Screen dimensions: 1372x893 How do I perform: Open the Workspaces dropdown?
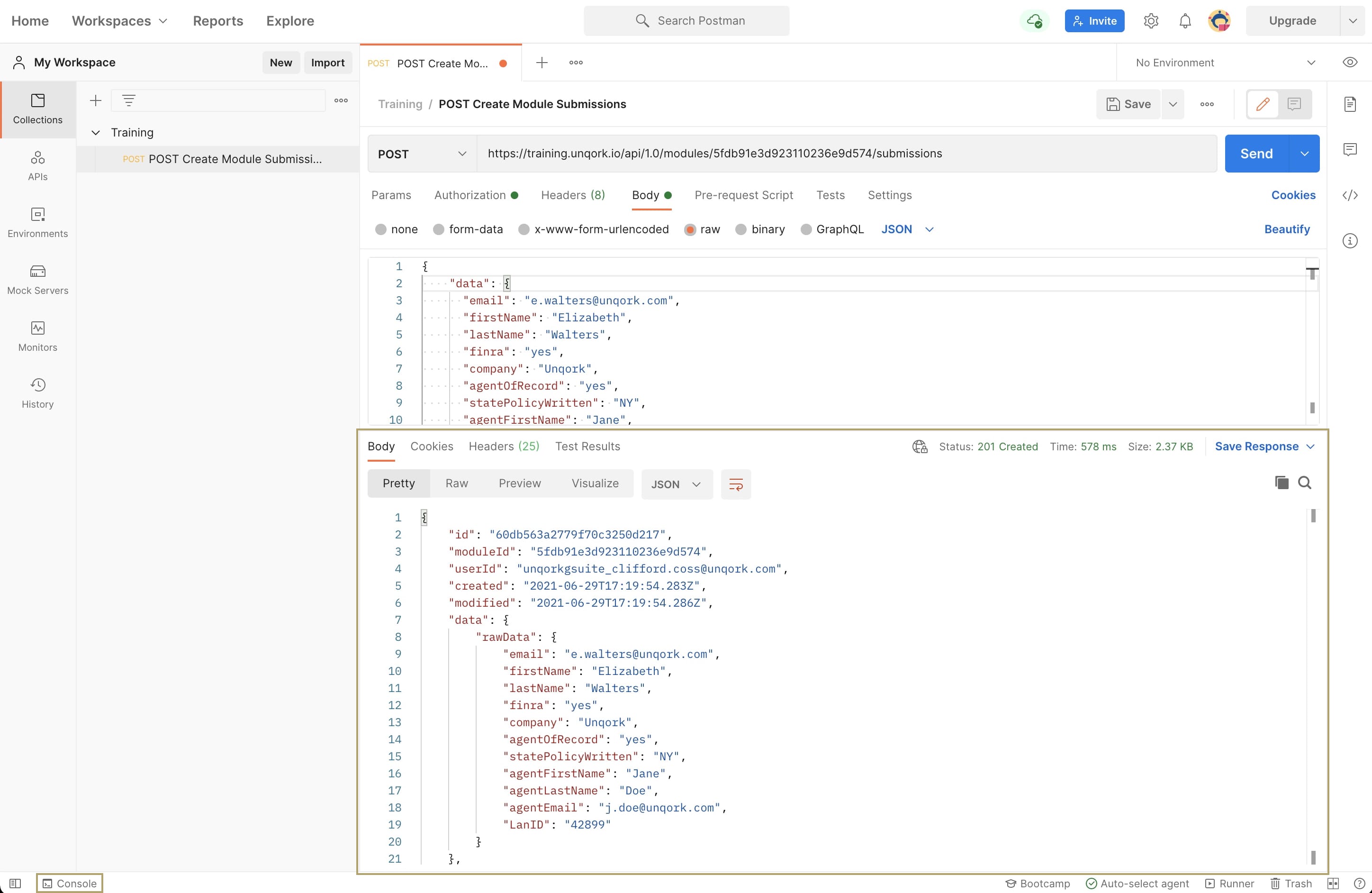click(x=119, y=21)
